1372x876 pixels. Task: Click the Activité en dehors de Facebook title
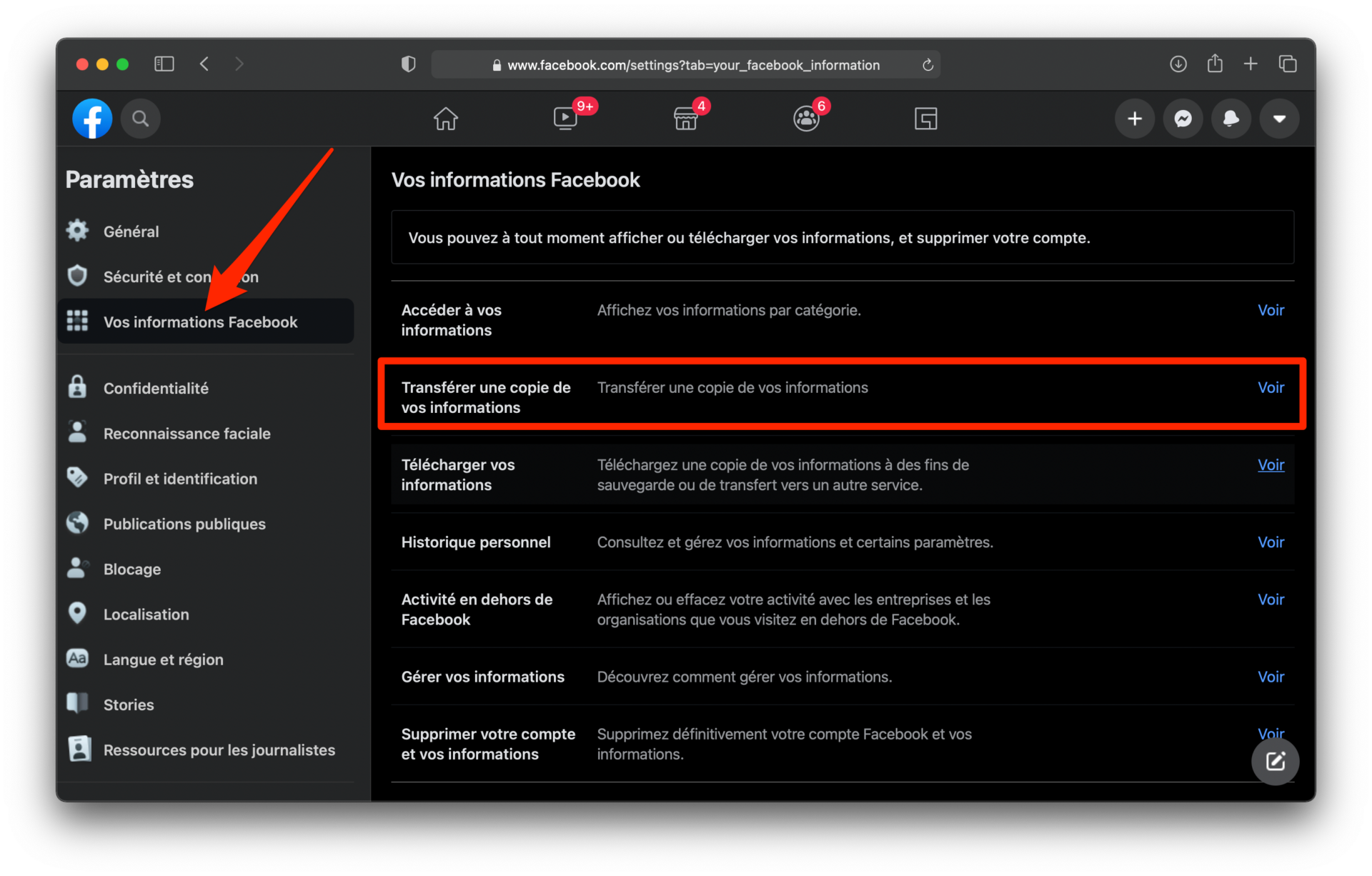[x=477, y=609]
